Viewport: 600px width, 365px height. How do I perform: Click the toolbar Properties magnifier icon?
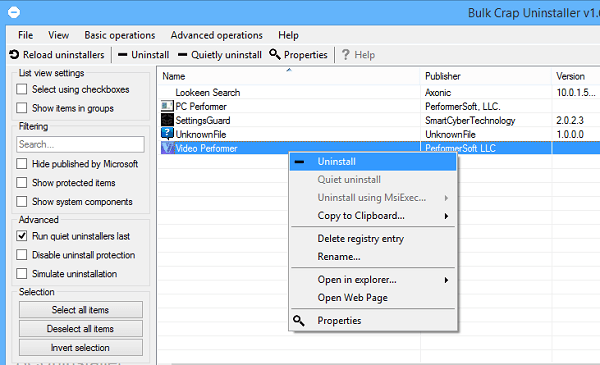click(275, 54)
